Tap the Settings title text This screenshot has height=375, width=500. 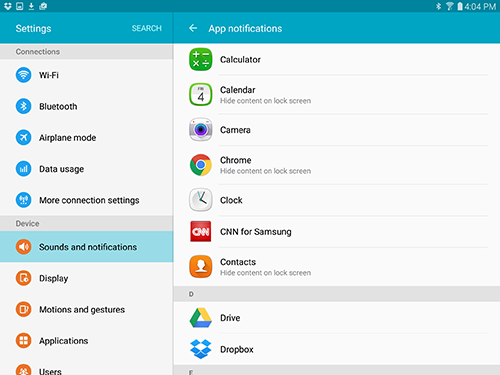(x=33, y=29)
